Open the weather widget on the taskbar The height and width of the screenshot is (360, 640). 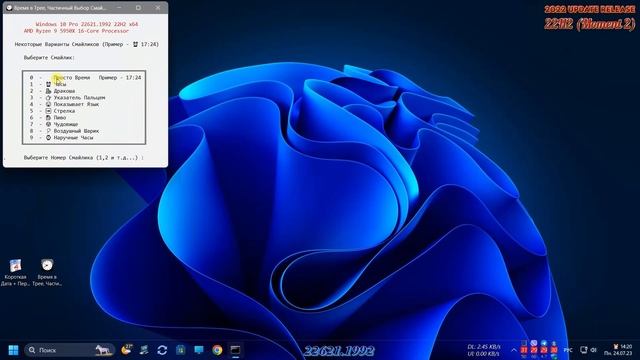[x=127, y=350]
